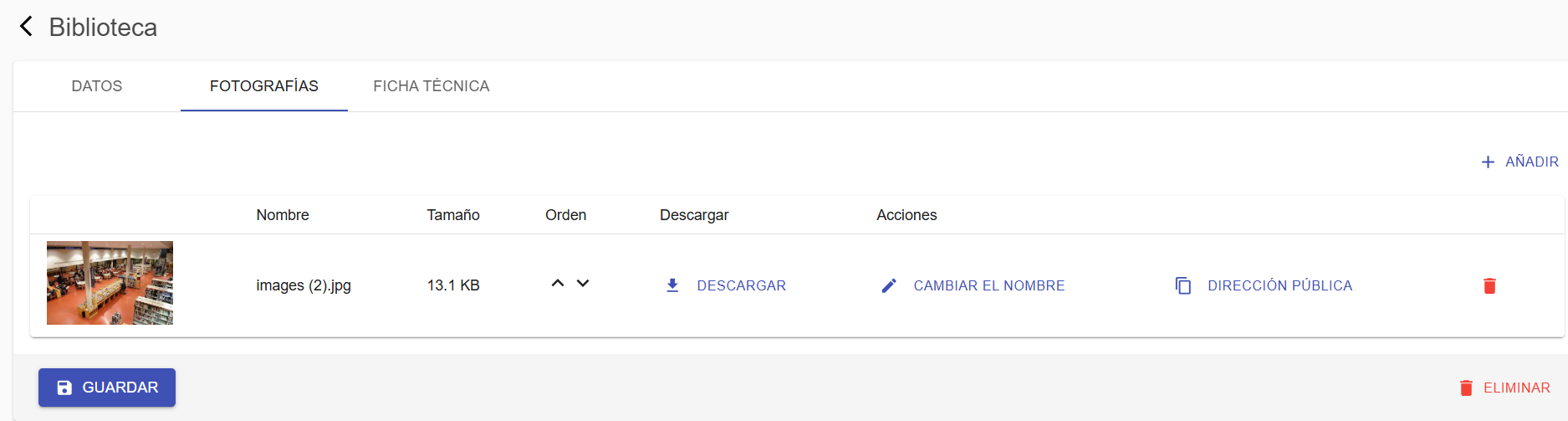Screen dimensions: 1568x421
Task: Click Cambiar el nombre action
Action: (x=989, y=285)
